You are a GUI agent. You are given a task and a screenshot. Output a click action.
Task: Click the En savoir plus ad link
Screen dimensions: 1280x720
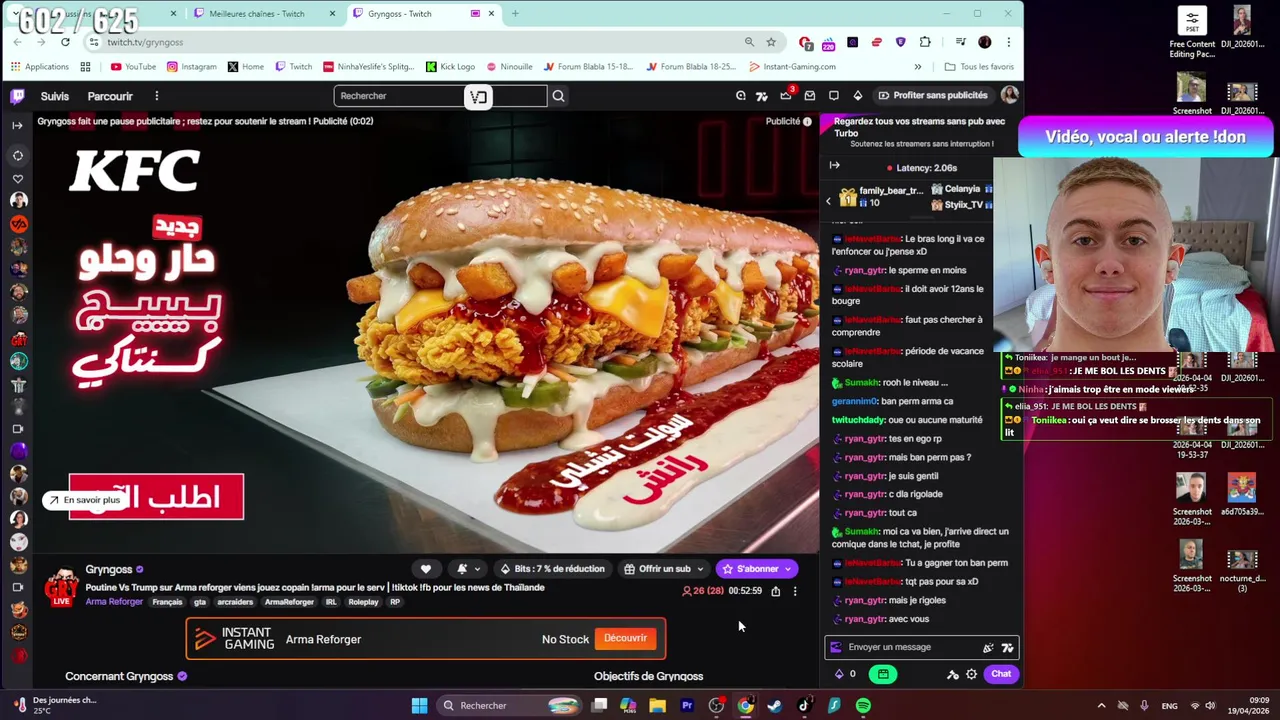point(84,500)
